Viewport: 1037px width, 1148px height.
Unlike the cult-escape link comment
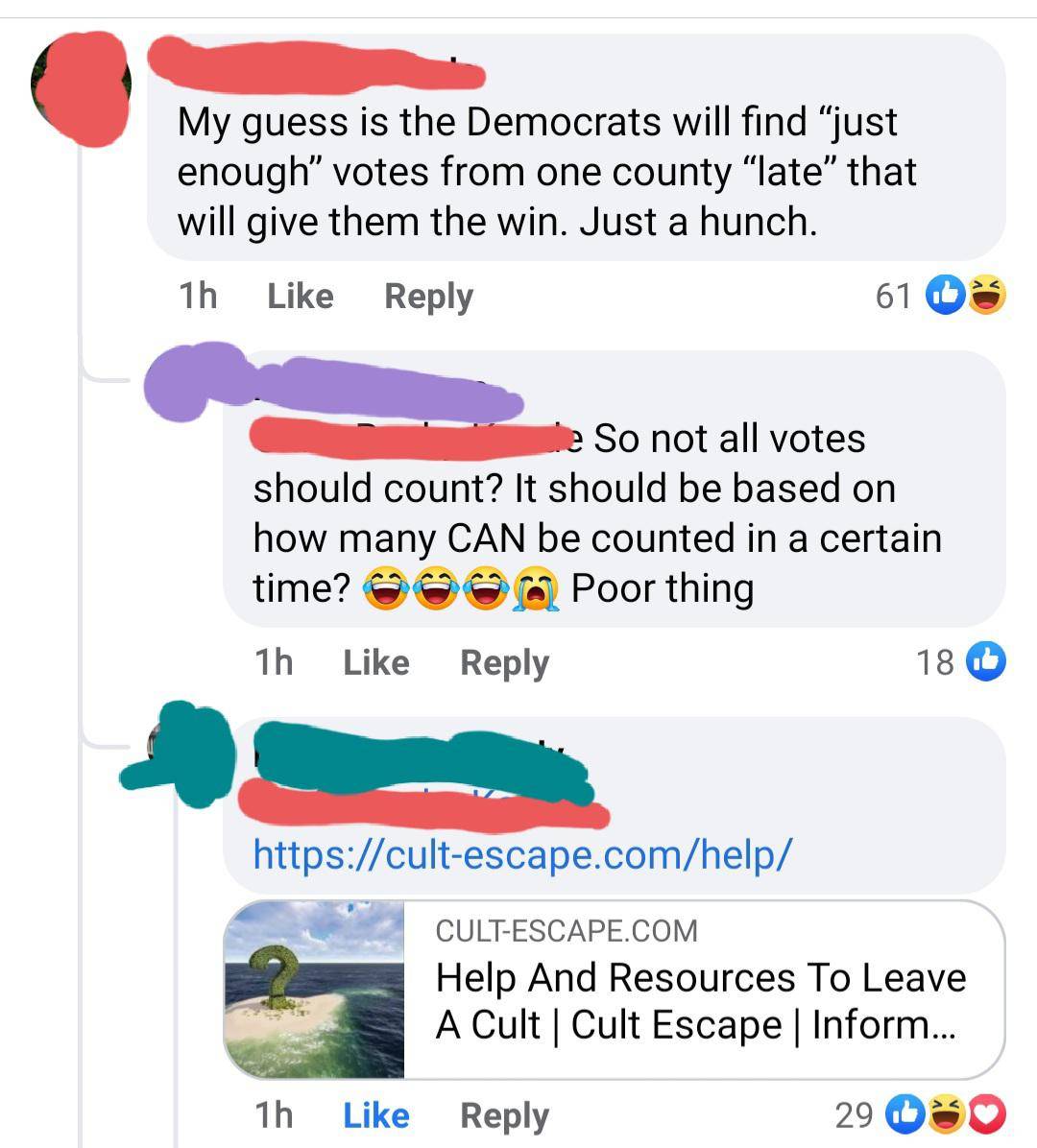coord(376,1115)
